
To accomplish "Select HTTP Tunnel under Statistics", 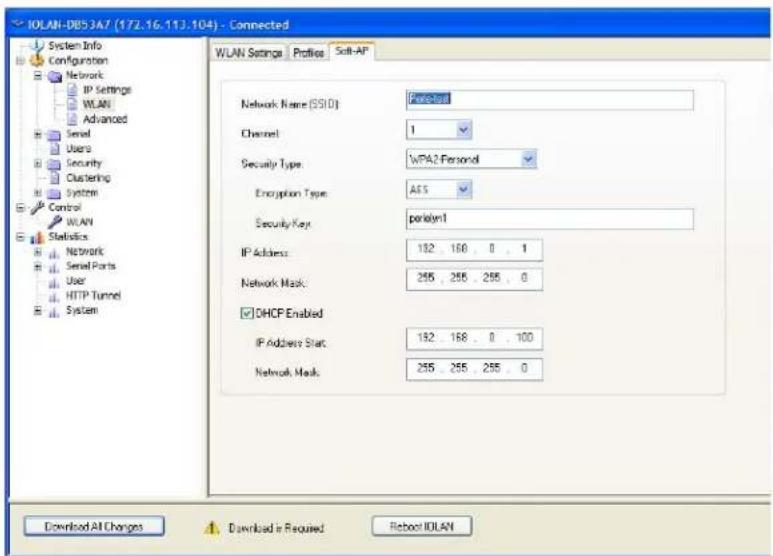I will point(93,296).
